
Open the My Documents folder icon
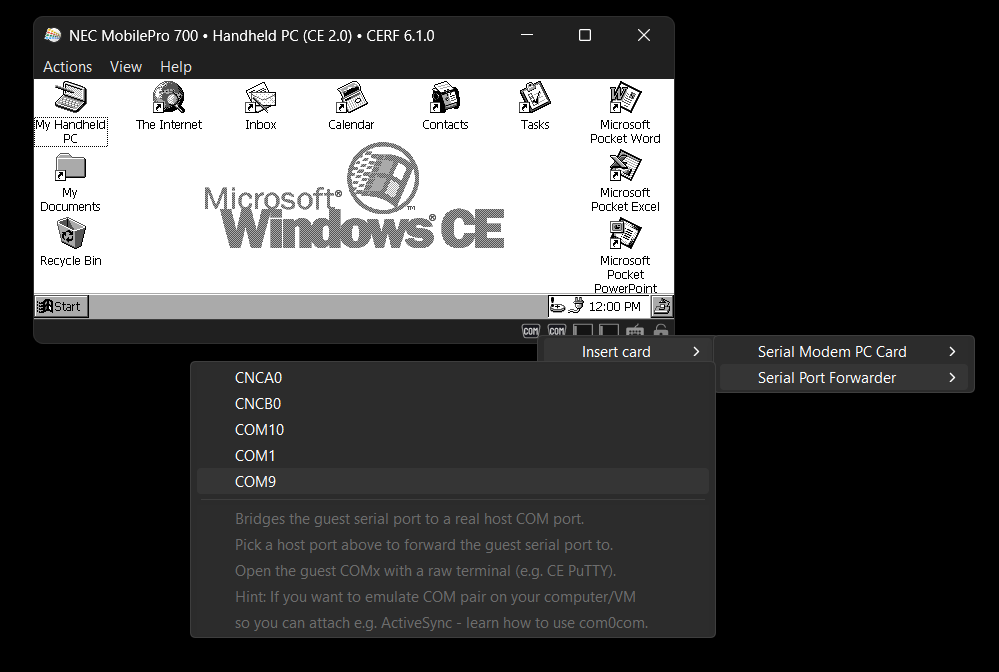70,167
